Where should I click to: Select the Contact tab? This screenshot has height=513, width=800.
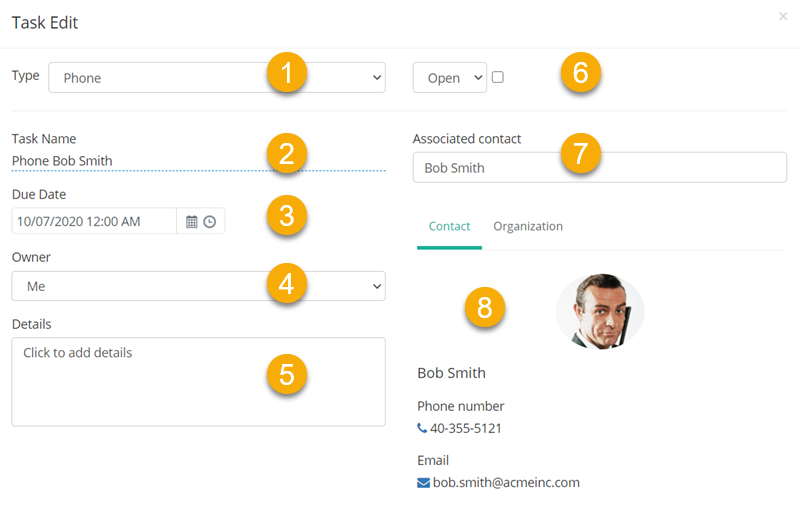pyautogui.click(x=449, y=226)
